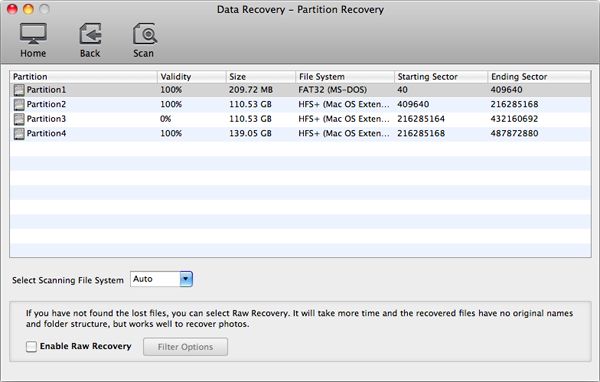
Task: Sort by the Validity column header
Action: pos(192,77)
